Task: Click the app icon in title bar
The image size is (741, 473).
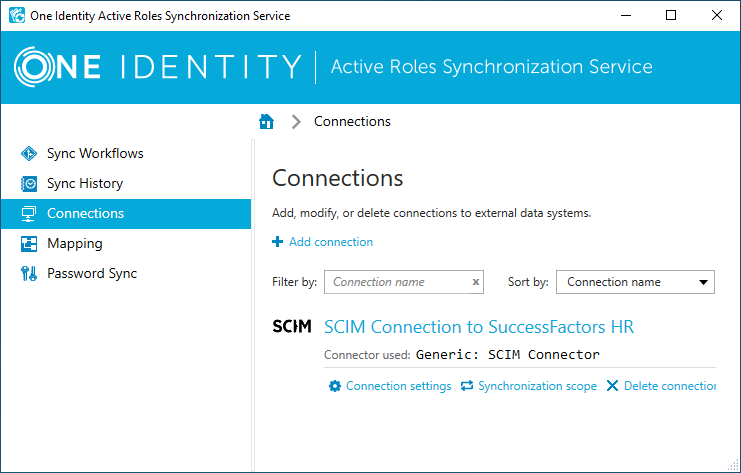Action: coord(17,16)
